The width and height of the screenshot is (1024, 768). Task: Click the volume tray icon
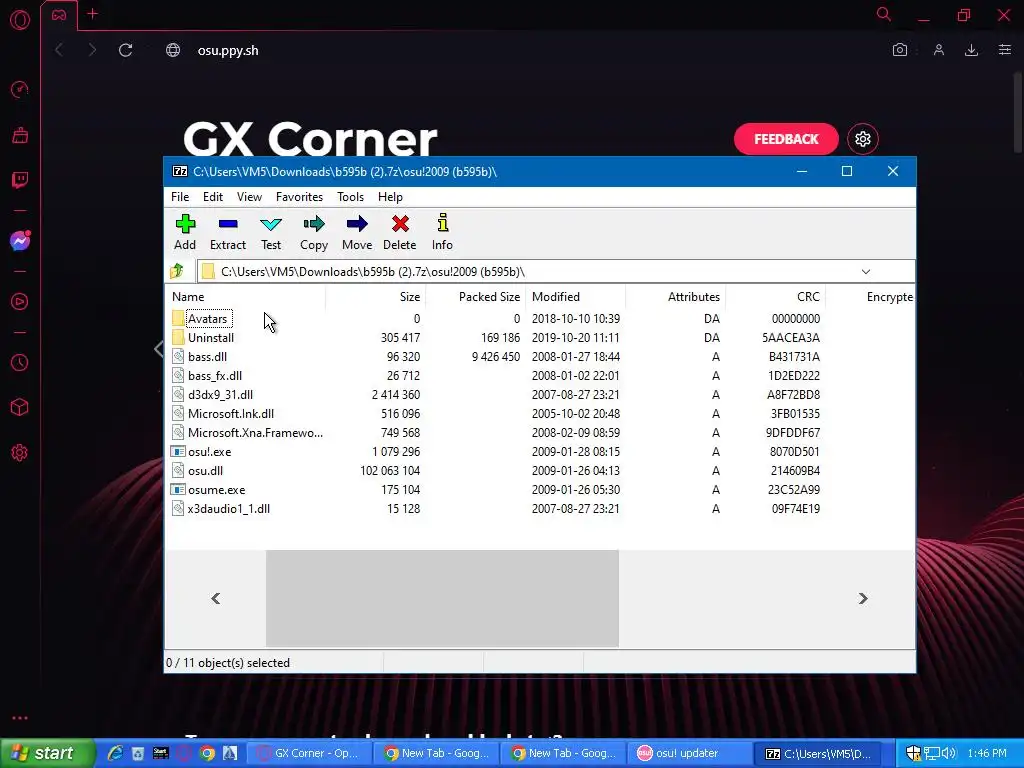point(950,753)
